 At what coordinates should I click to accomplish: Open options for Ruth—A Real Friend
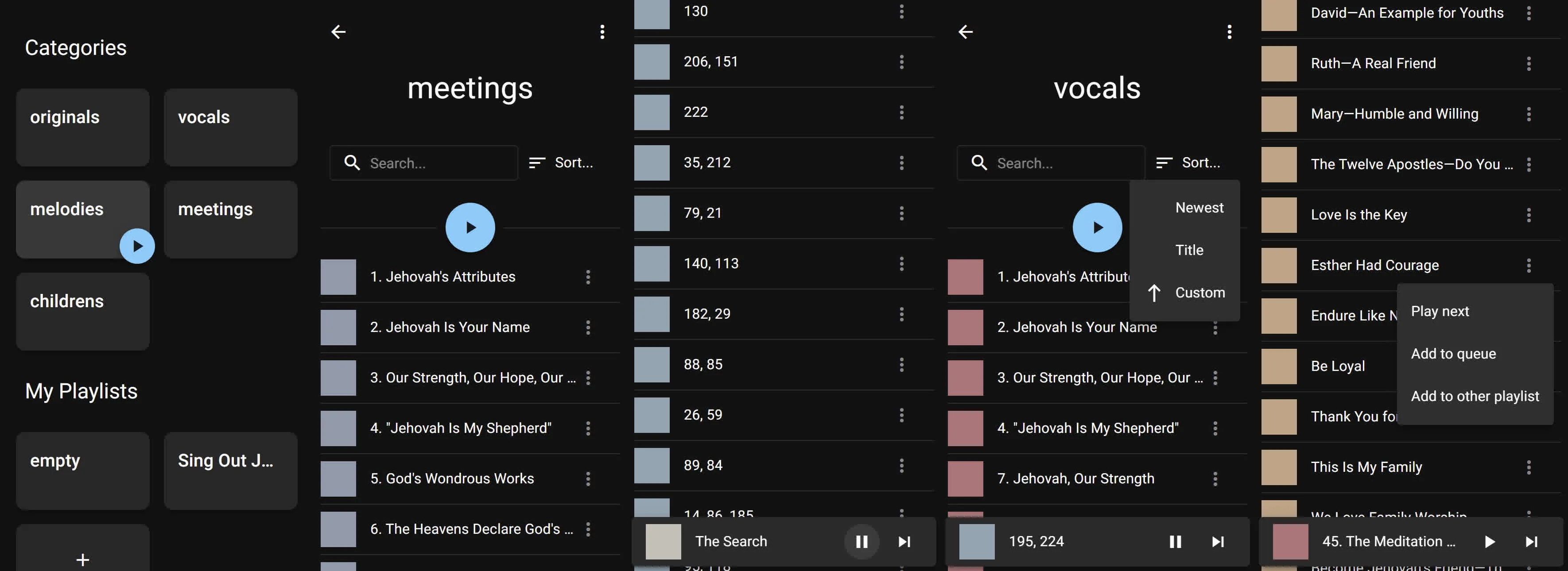click(x=1529, y=63)
